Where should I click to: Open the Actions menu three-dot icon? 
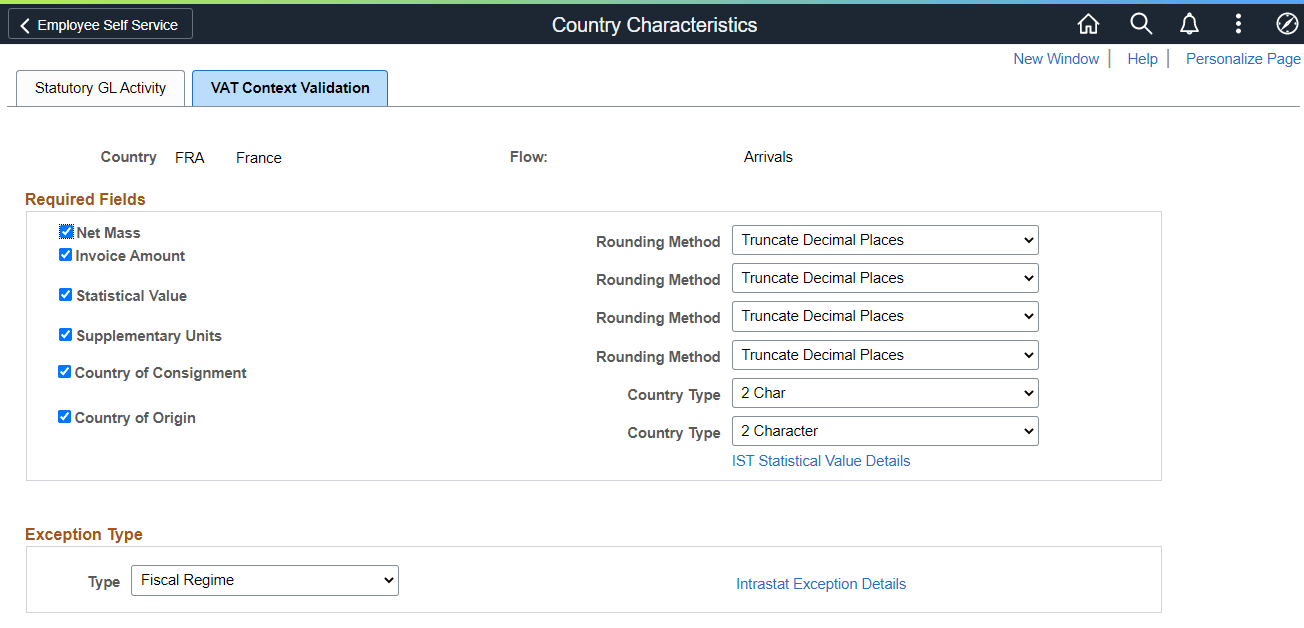[1238, 24]
